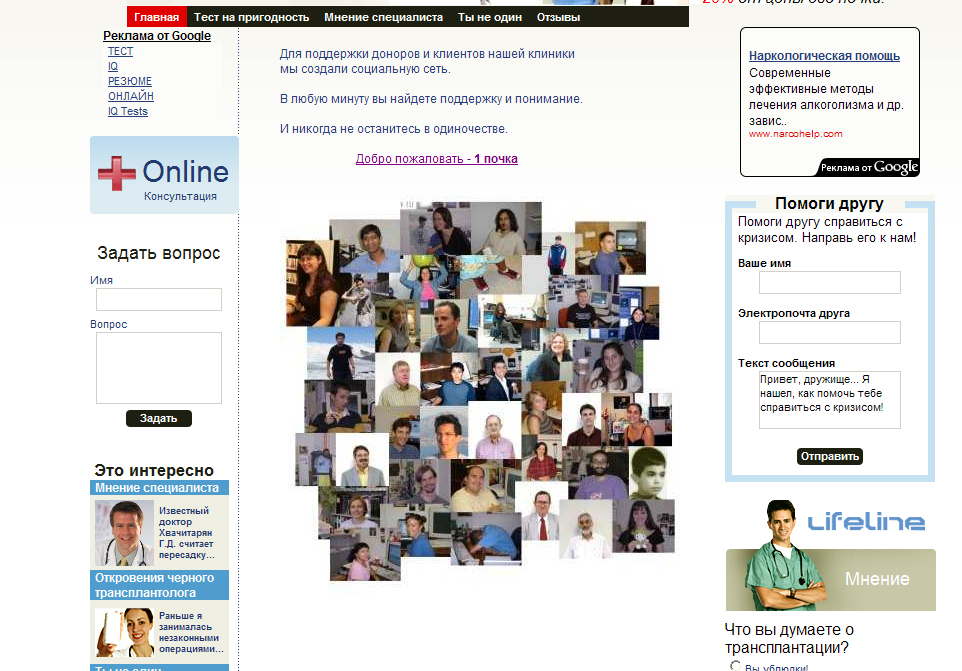
Task: Go to Мнение специалиста in the top menu
Action: pyautogui.click(x=383, y=17)
